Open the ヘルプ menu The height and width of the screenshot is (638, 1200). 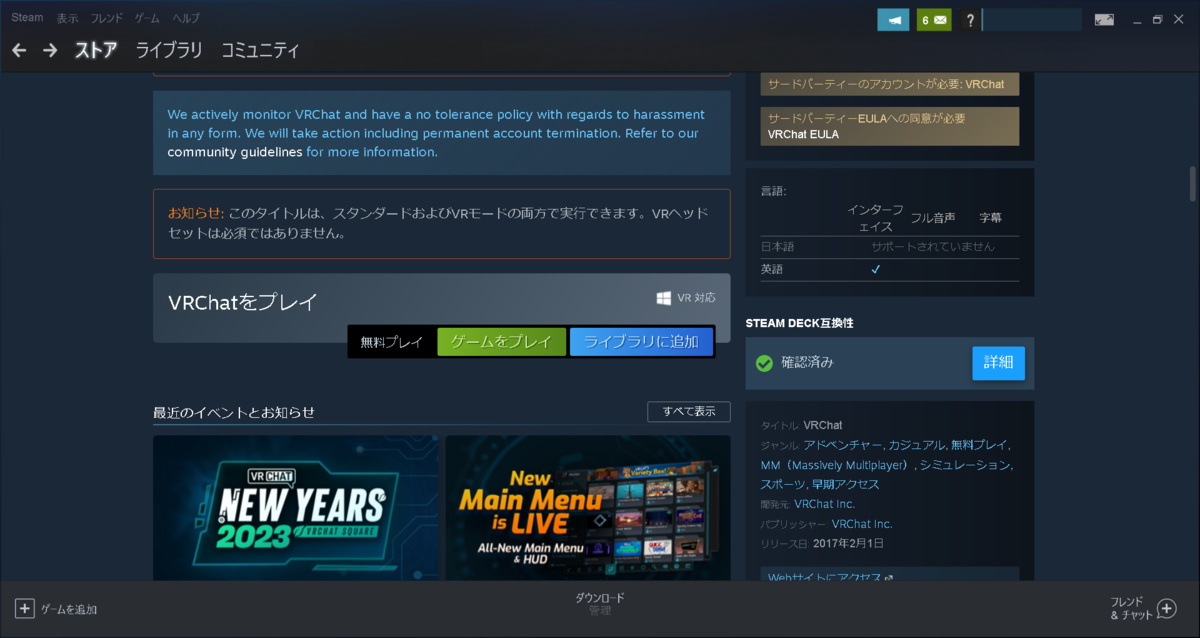point(186,18)
